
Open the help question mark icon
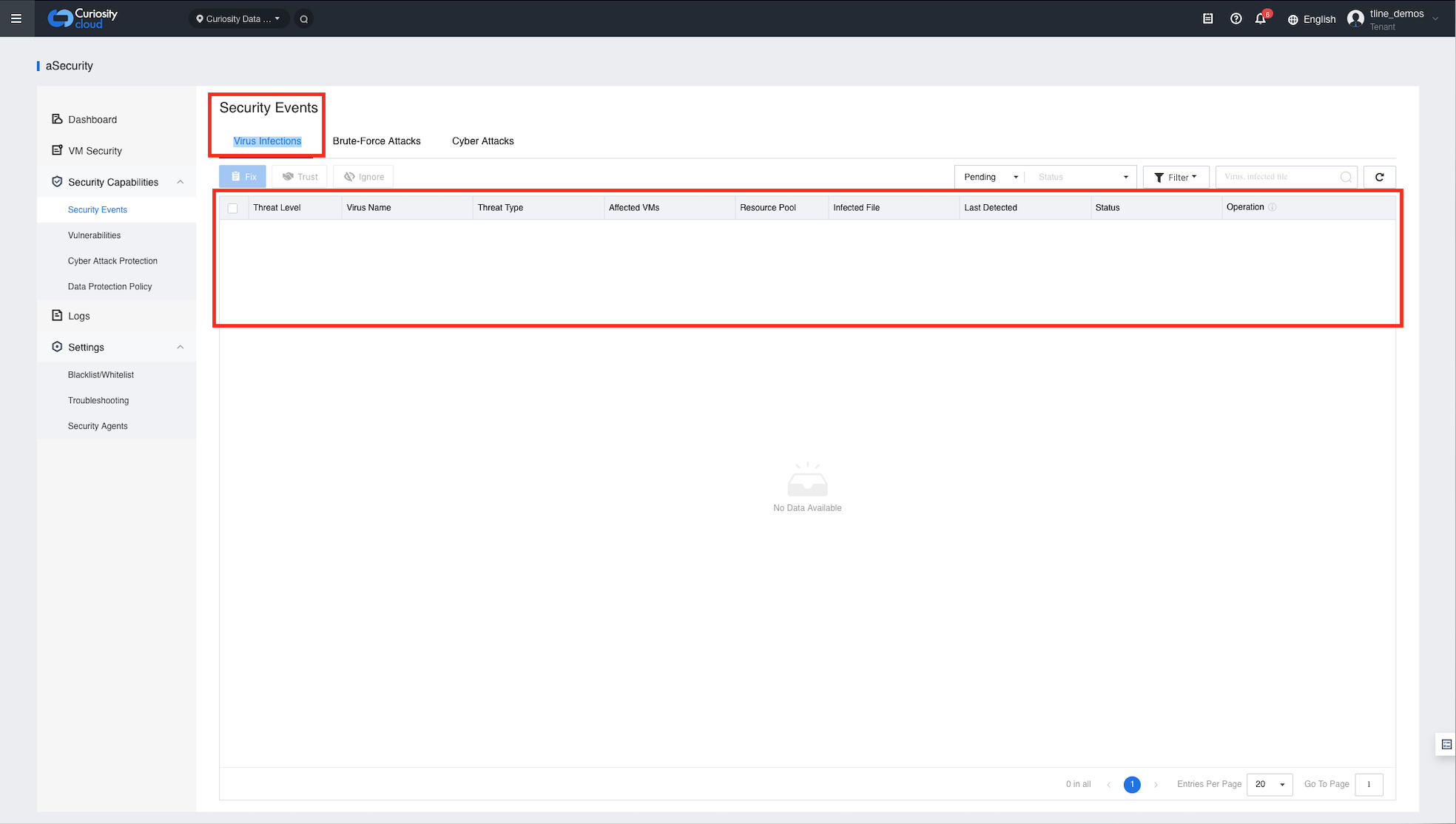tap(1236, 18)
